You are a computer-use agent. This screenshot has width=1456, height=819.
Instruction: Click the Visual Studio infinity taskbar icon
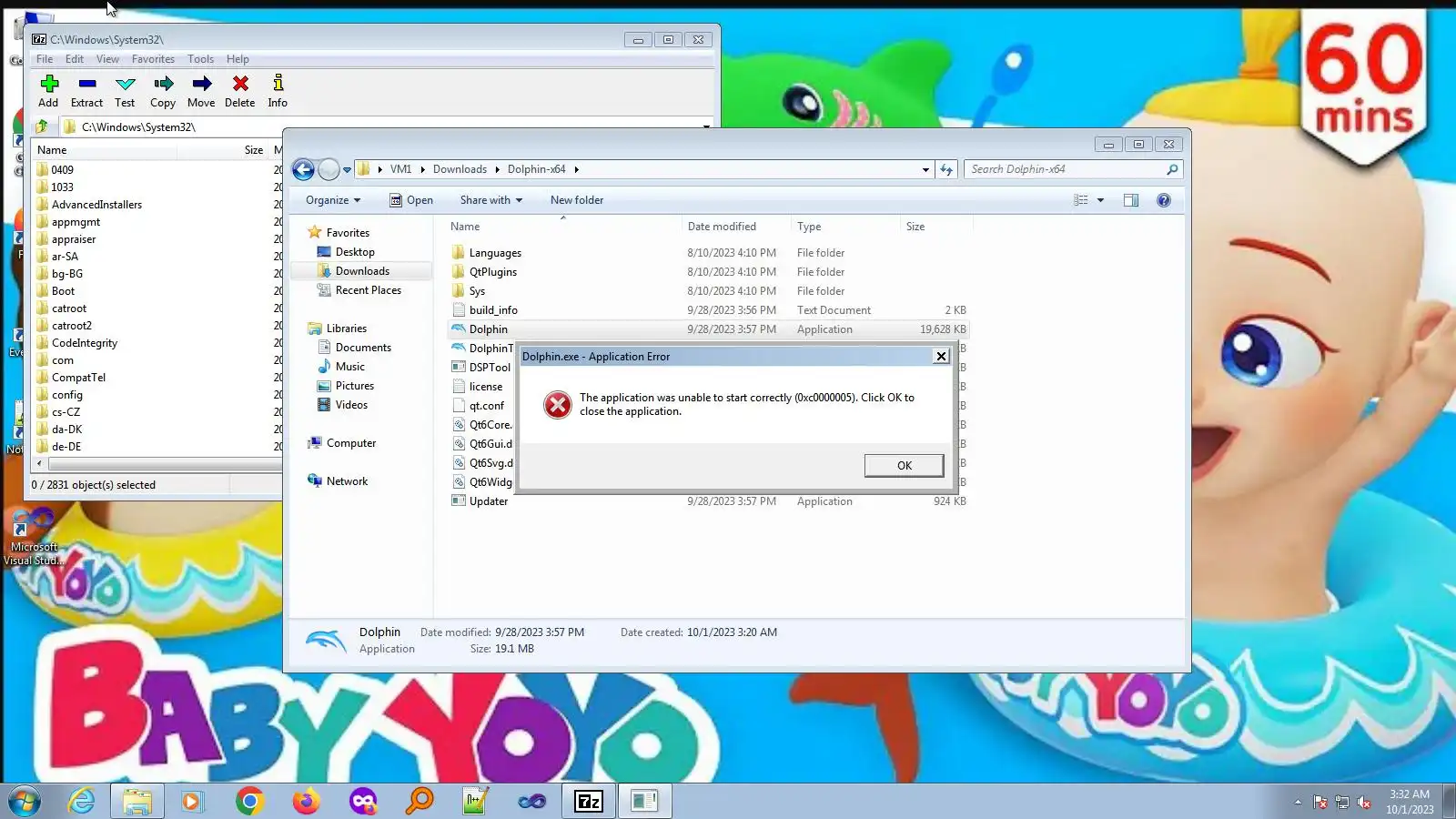(532, 802)
